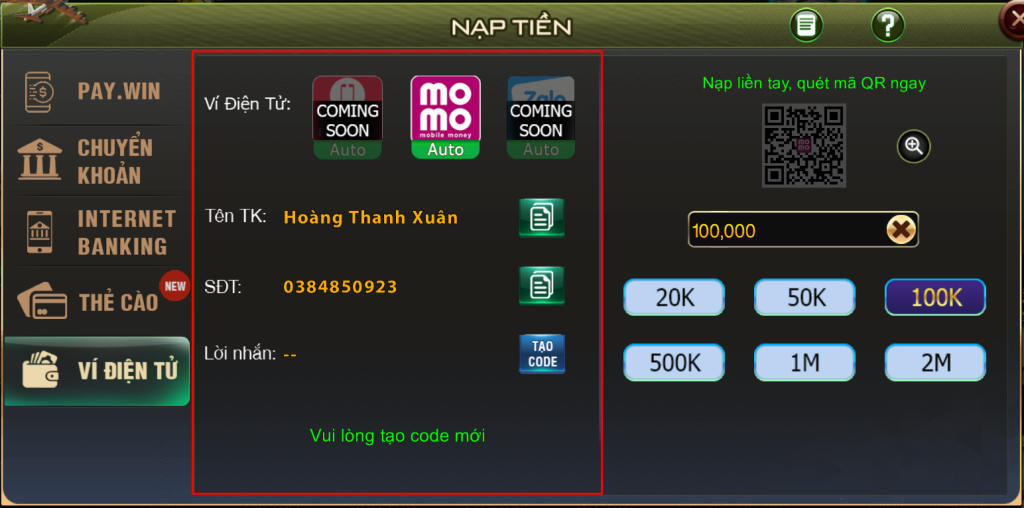Open the CHUYỂN KHOẢN tab
The height and width of the screenshot is (508, 1024).
click(97, 161)
